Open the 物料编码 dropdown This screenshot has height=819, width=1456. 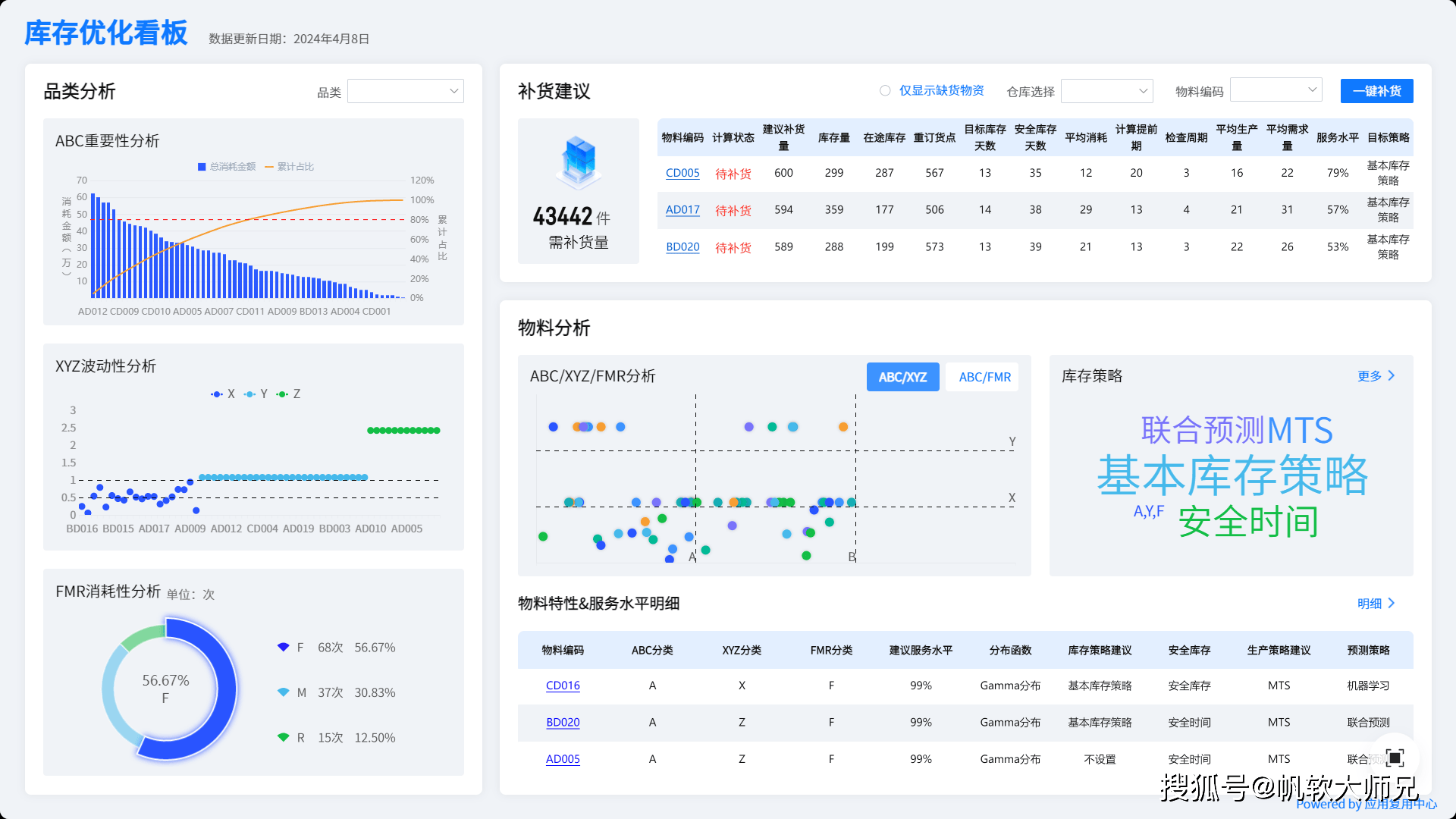[1276, 89]
